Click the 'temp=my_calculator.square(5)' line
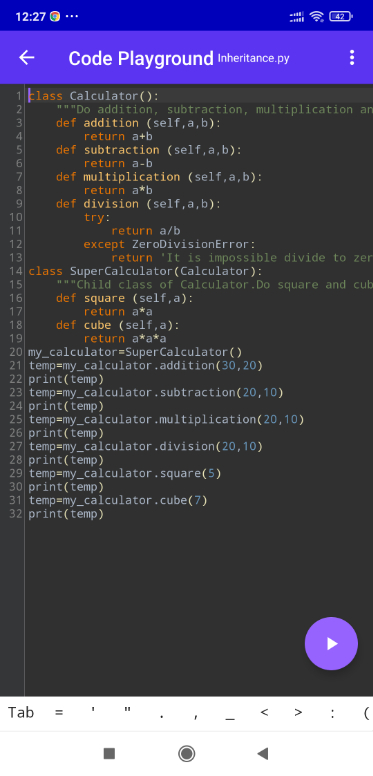Image resolution: width=373 pixels, height=776 pixels. [125, 474]
